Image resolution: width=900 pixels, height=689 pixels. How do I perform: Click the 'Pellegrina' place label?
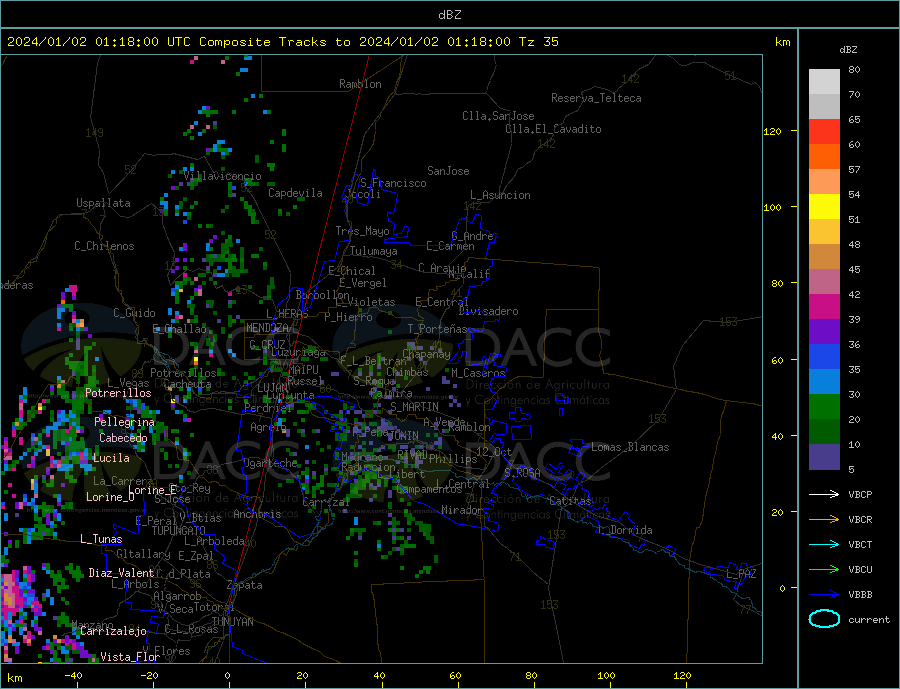125,422
